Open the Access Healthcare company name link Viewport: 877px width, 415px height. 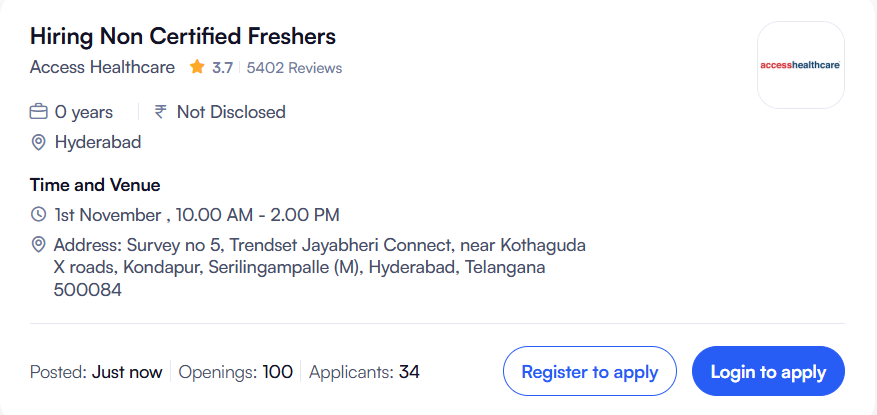click(x=102, y=68)
